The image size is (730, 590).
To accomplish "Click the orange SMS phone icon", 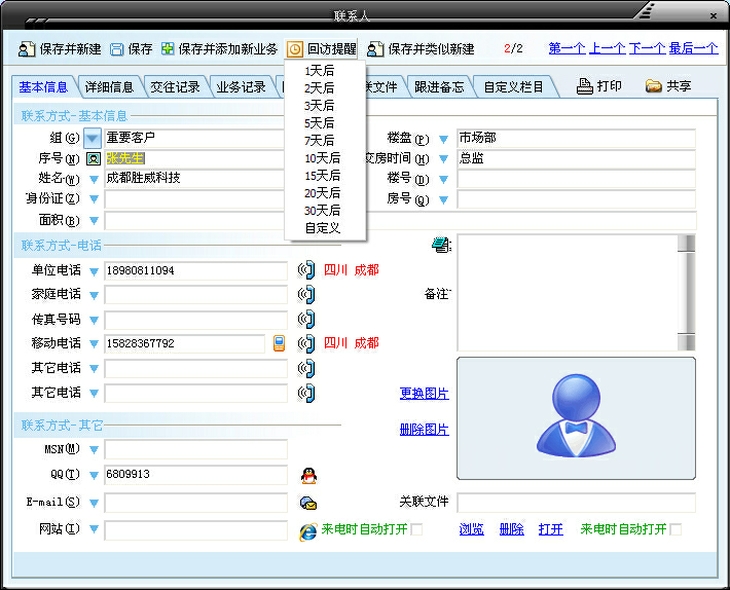I will point(279,344).
